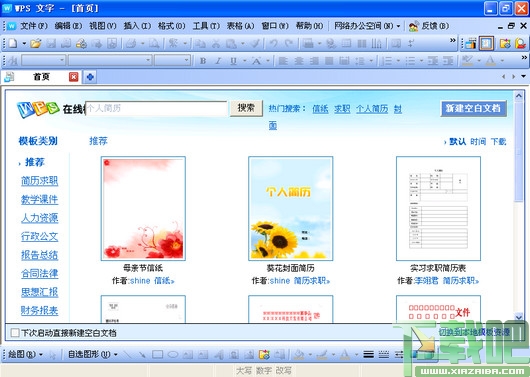Select the Oval drawing tool
Screen dimensions: 530x377
pos(173,354)
